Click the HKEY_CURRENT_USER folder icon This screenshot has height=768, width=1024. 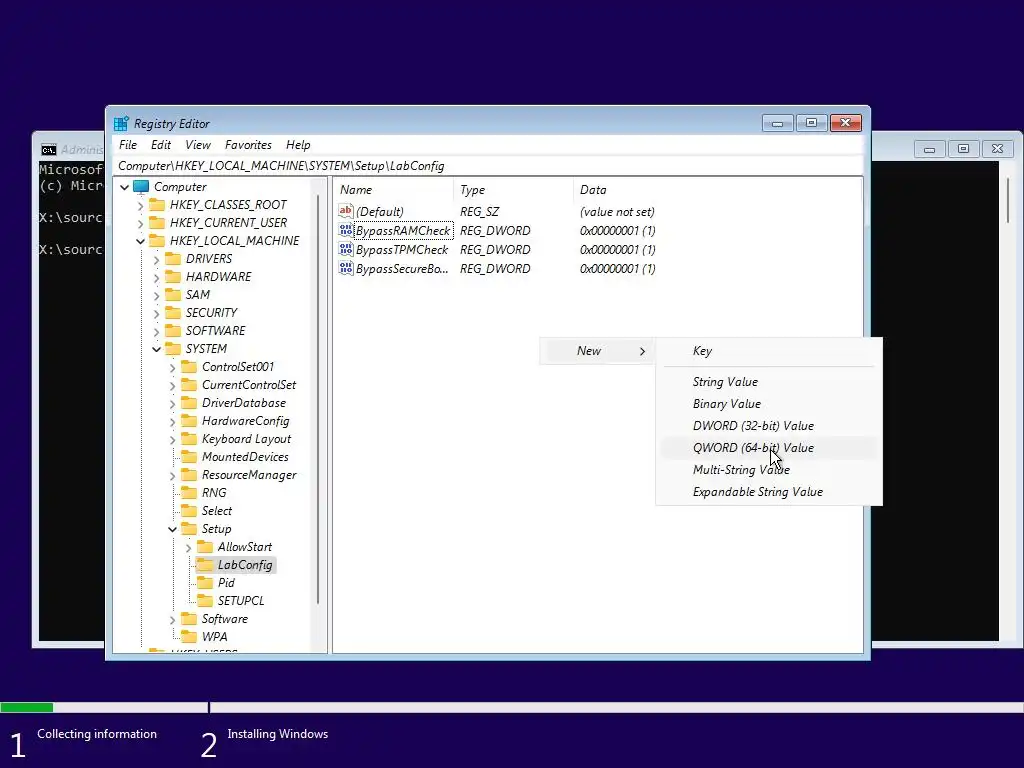[x=157, y=223]
